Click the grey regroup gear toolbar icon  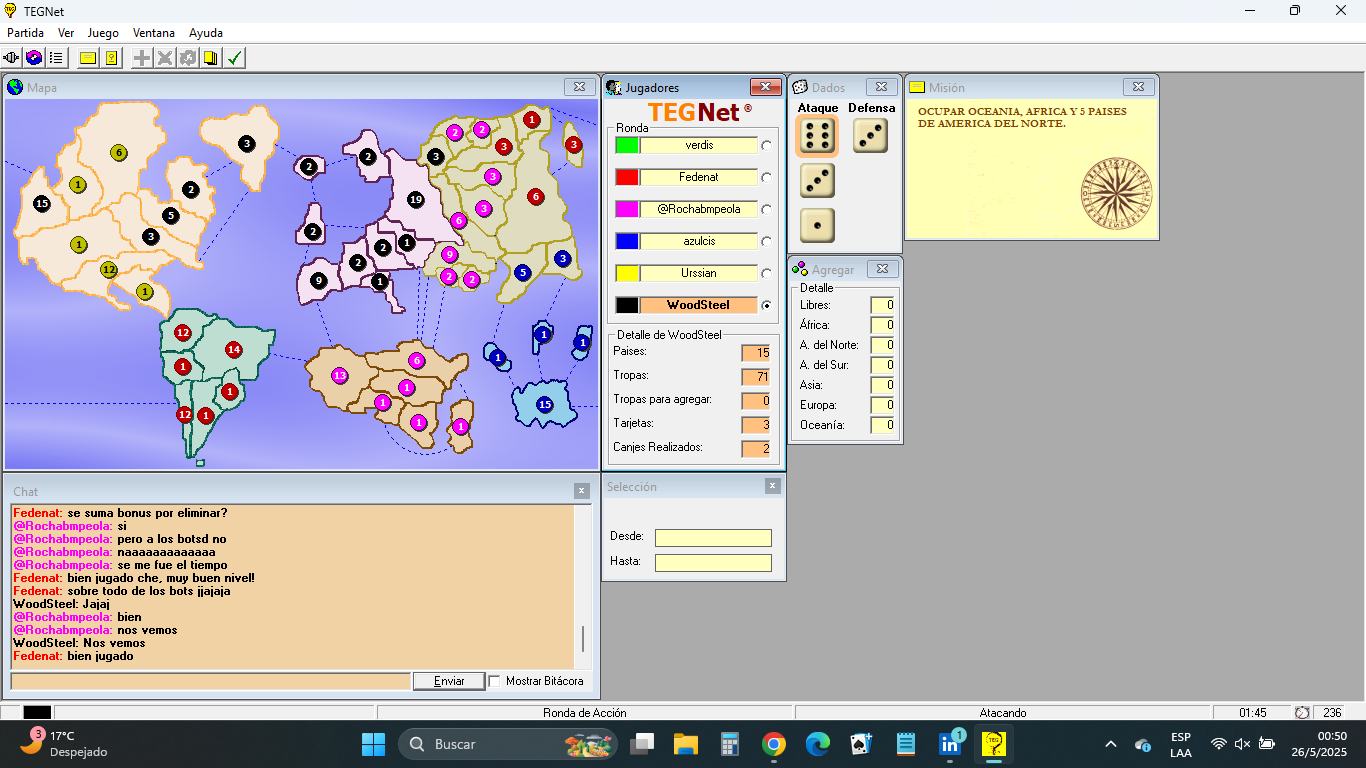(x=188, y=58)
